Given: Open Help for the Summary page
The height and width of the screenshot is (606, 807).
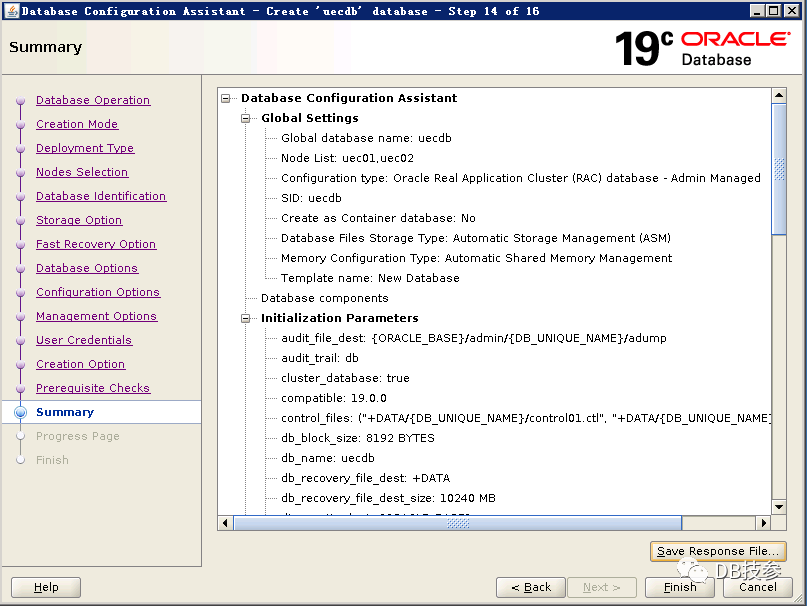Looking at the screenshot, I should click(x=46, y=587).
